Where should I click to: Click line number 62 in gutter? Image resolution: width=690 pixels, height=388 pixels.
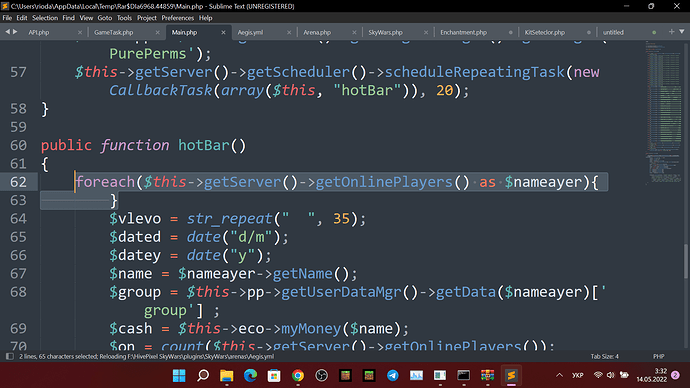point(18,182)
